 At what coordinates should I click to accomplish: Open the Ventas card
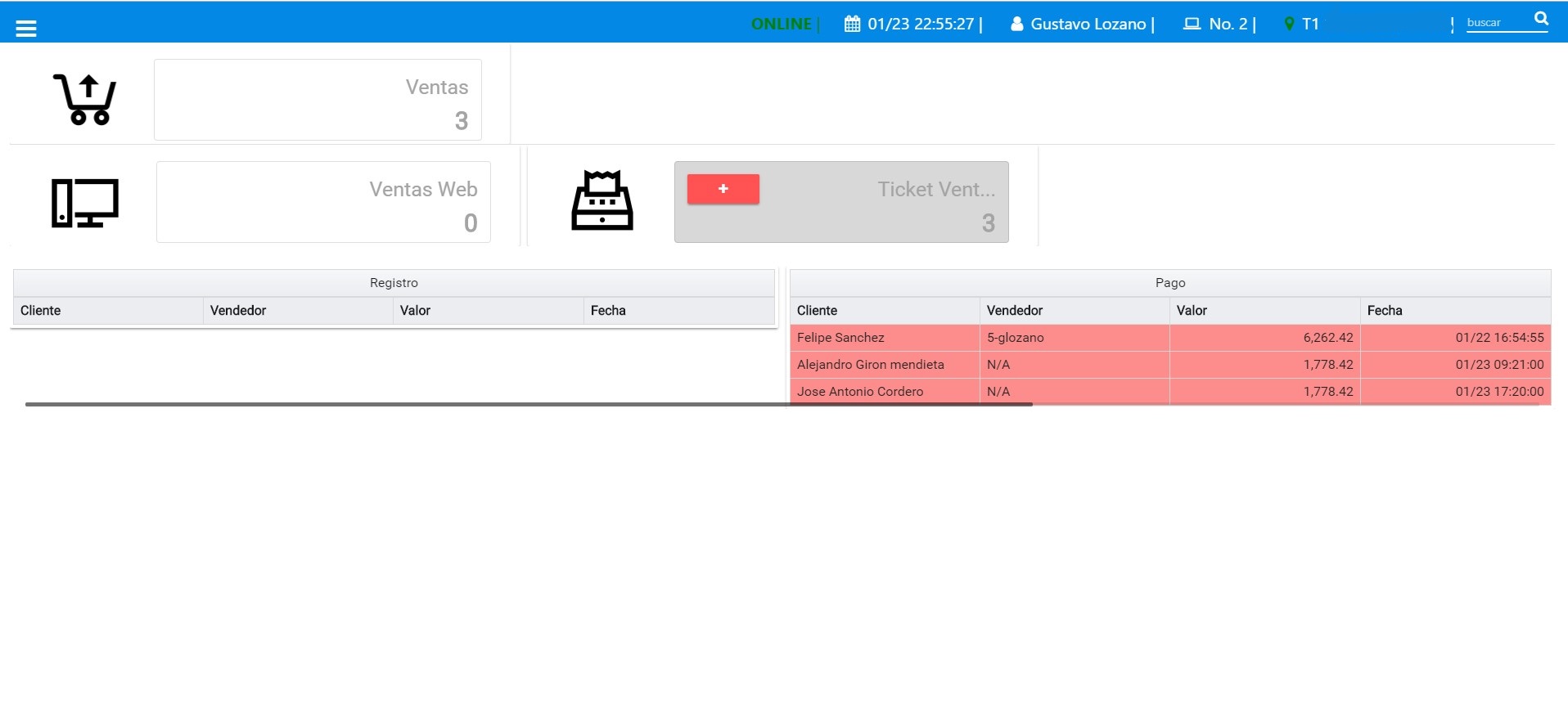tap(318, 100)
